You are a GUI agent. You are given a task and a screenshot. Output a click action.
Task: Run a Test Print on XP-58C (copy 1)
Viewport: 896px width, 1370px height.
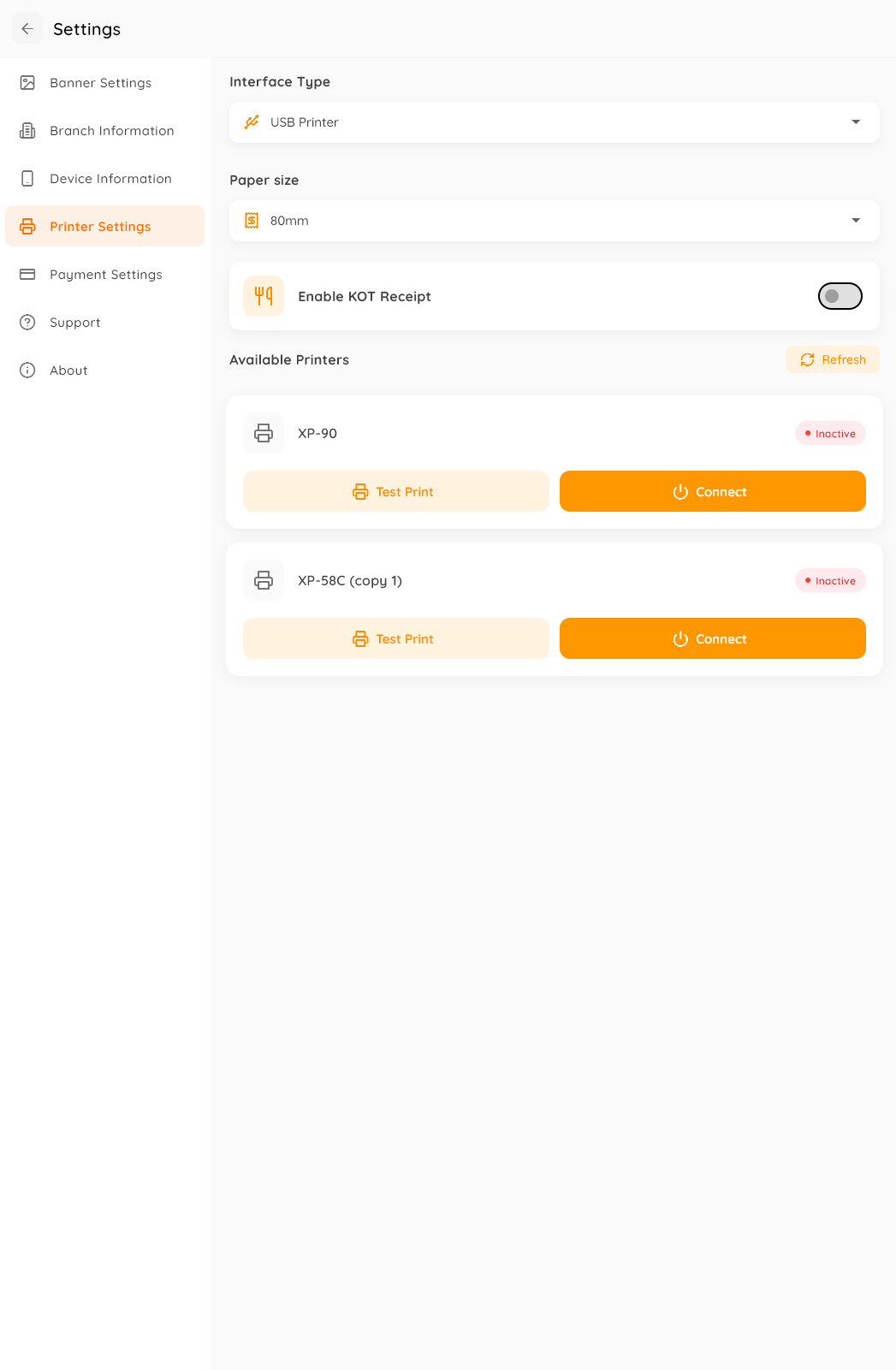click(395, 638)
